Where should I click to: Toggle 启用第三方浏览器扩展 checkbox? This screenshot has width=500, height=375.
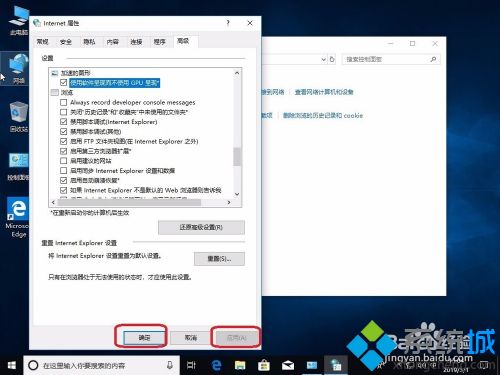point(64,151)
